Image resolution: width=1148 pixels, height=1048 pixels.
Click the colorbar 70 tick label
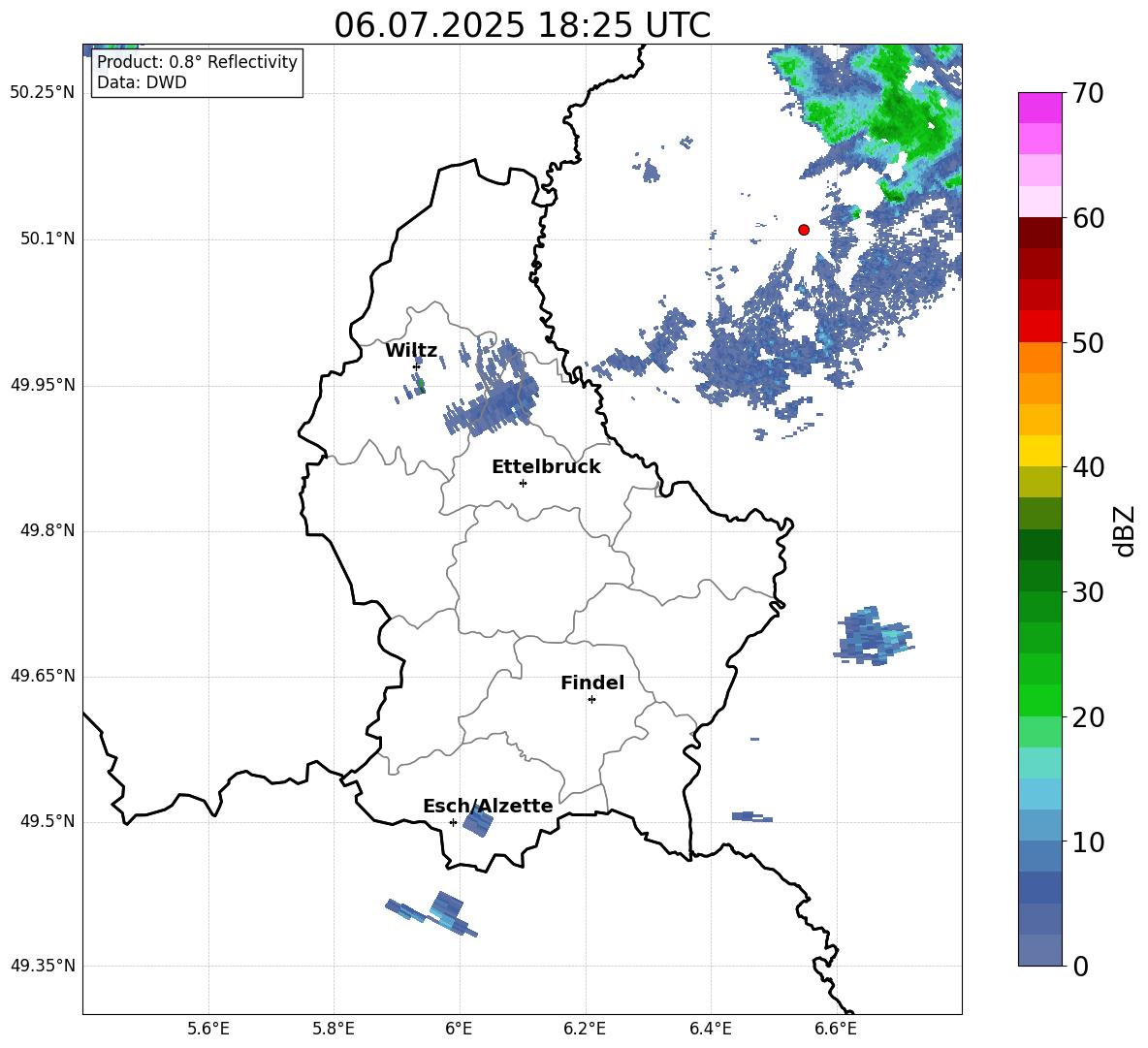1088,94
